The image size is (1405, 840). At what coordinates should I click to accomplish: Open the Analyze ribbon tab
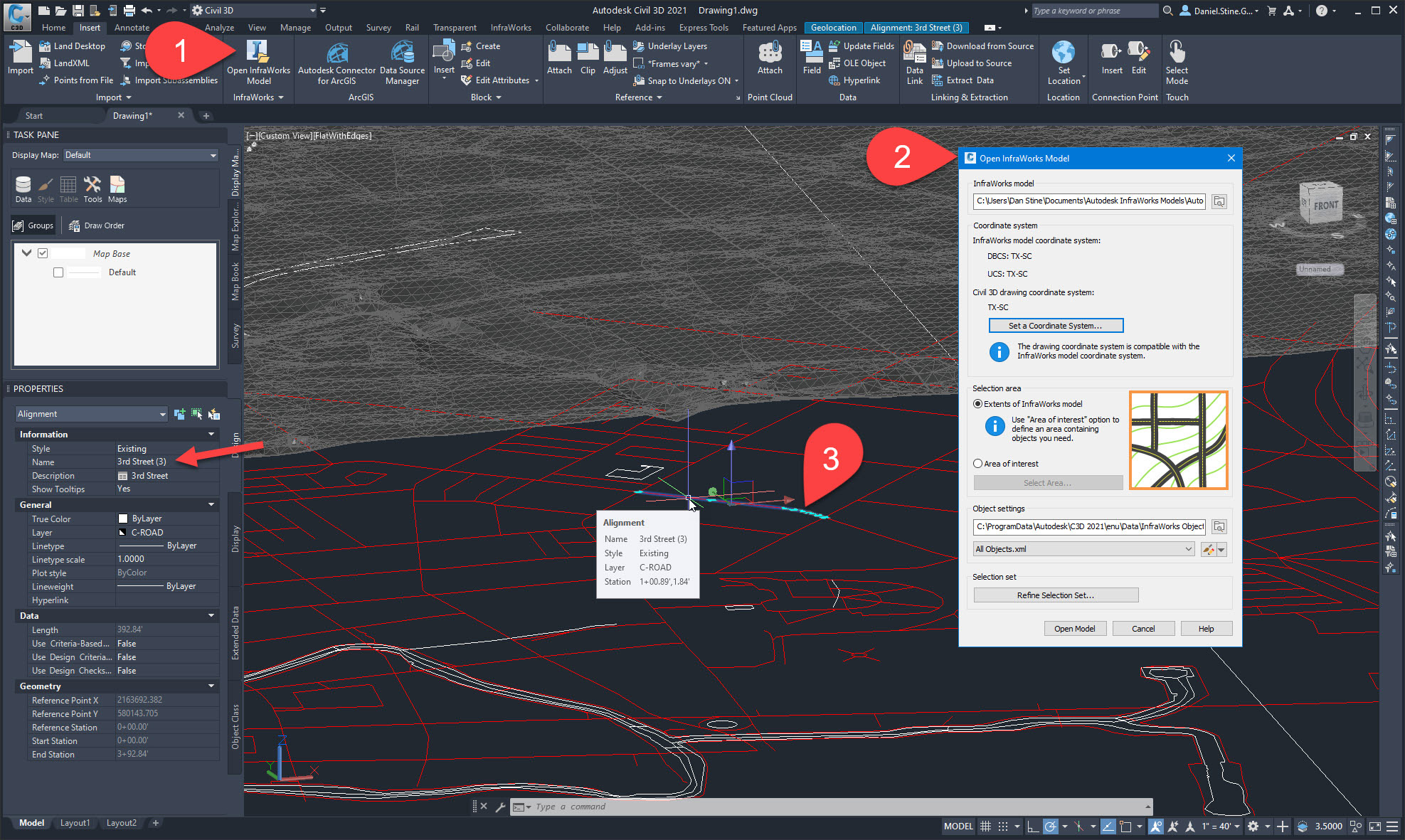(219, 28)
